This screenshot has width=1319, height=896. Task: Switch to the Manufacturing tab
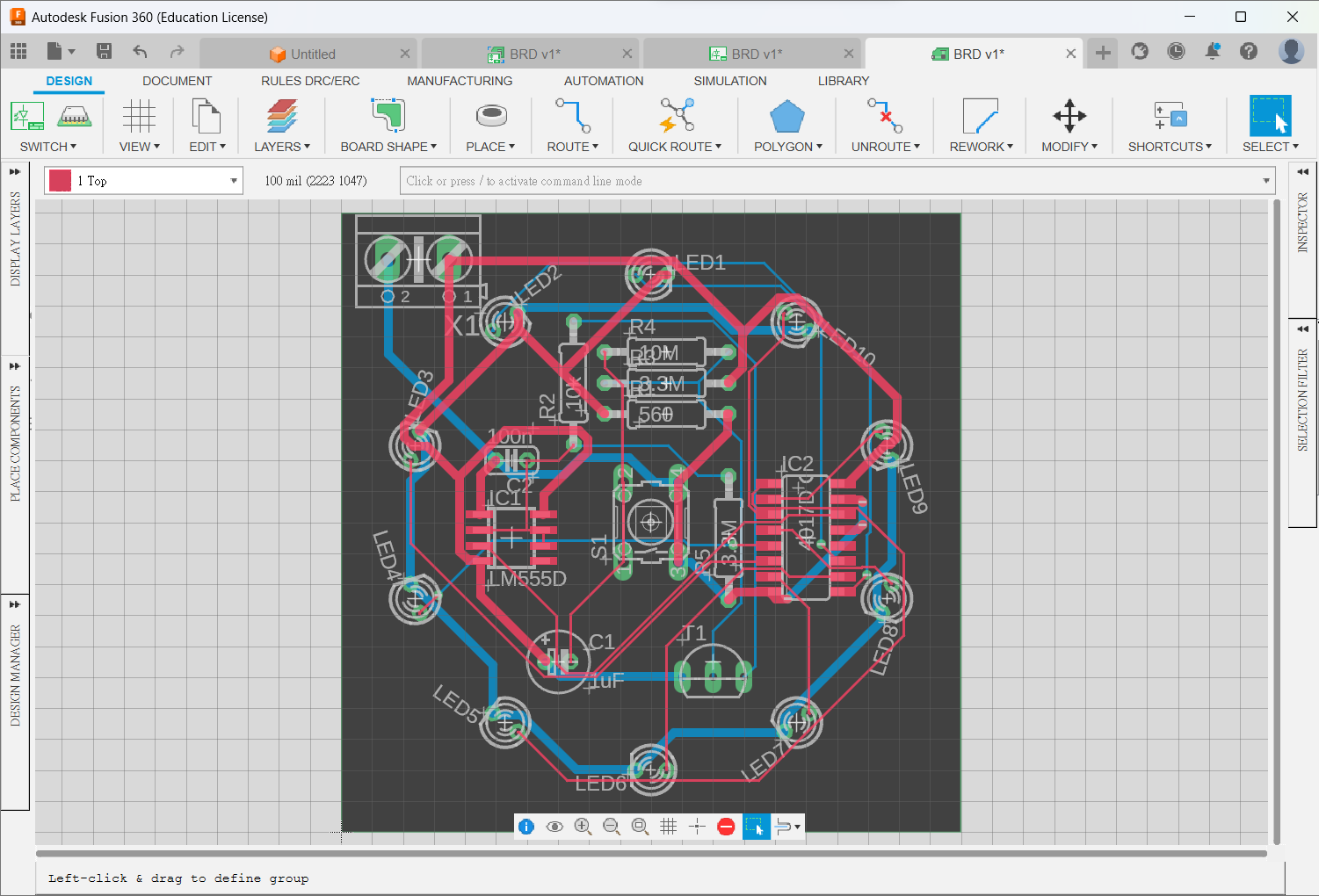pos(460,81)
